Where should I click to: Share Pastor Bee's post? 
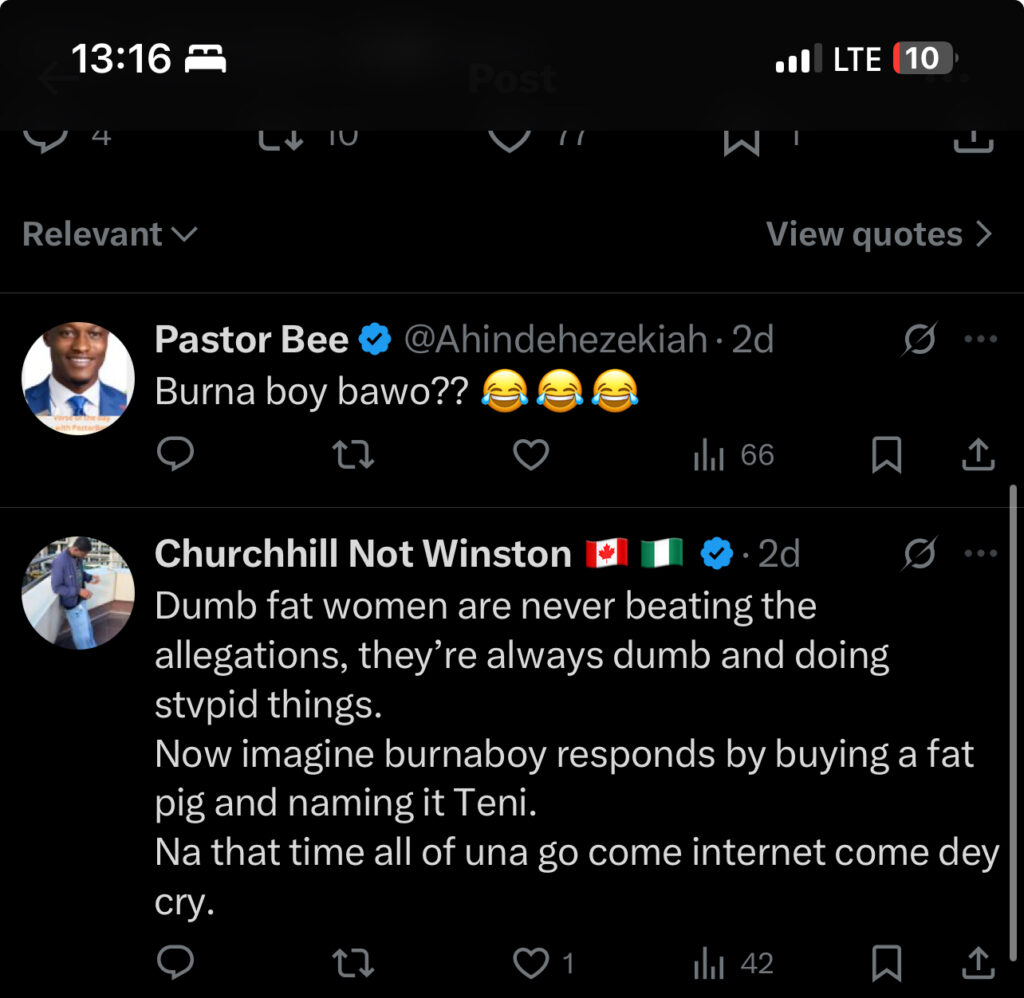(977, 455)
